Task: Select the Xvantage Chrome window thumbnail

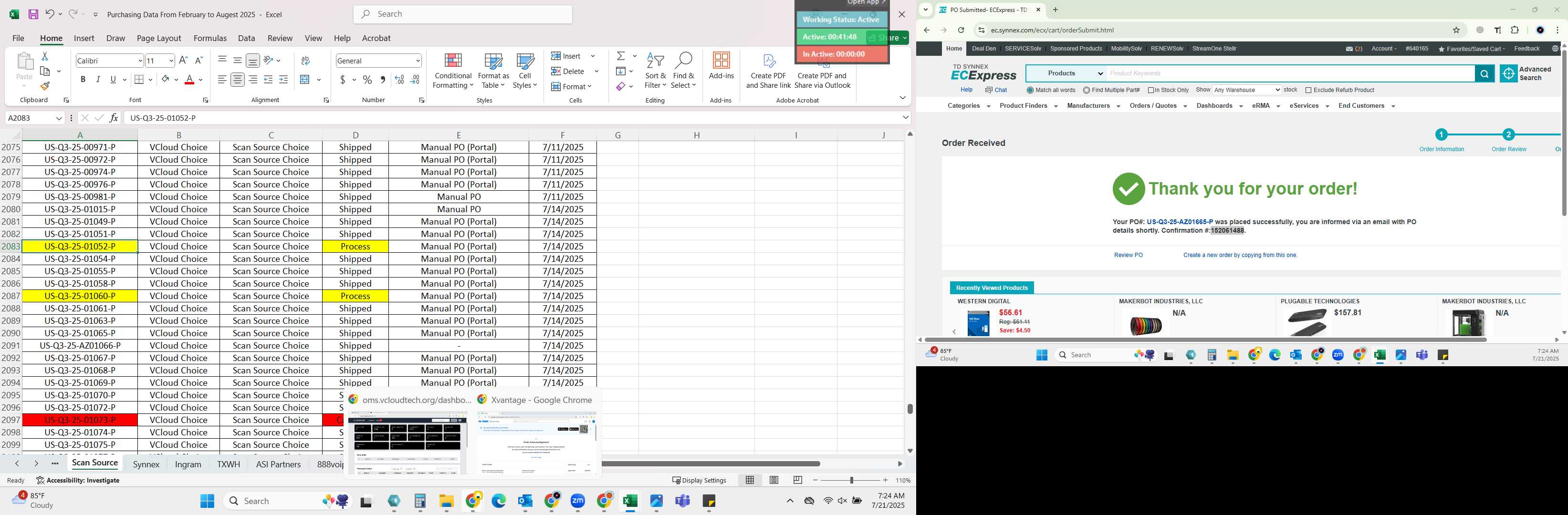Action: tap(537, 442)
